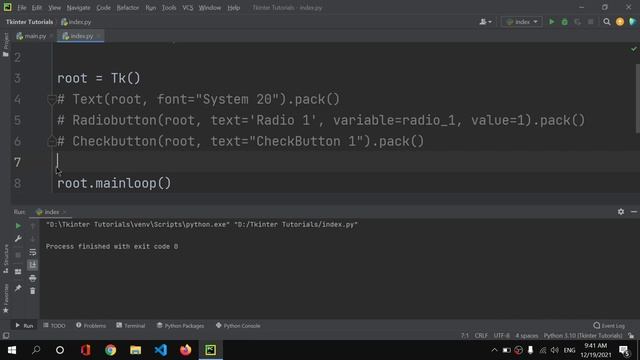Open the Structure tool window sidebar
Screen dimensions: 640x360
tap(5, 259)
